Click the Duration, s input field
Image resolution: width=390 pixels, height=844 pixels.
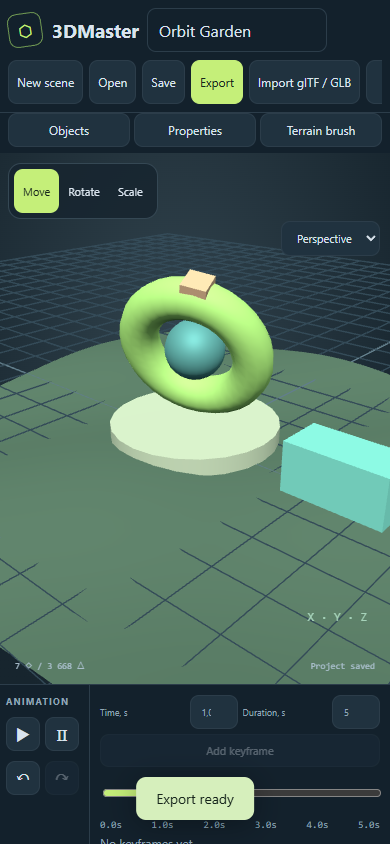pos(356,712)
